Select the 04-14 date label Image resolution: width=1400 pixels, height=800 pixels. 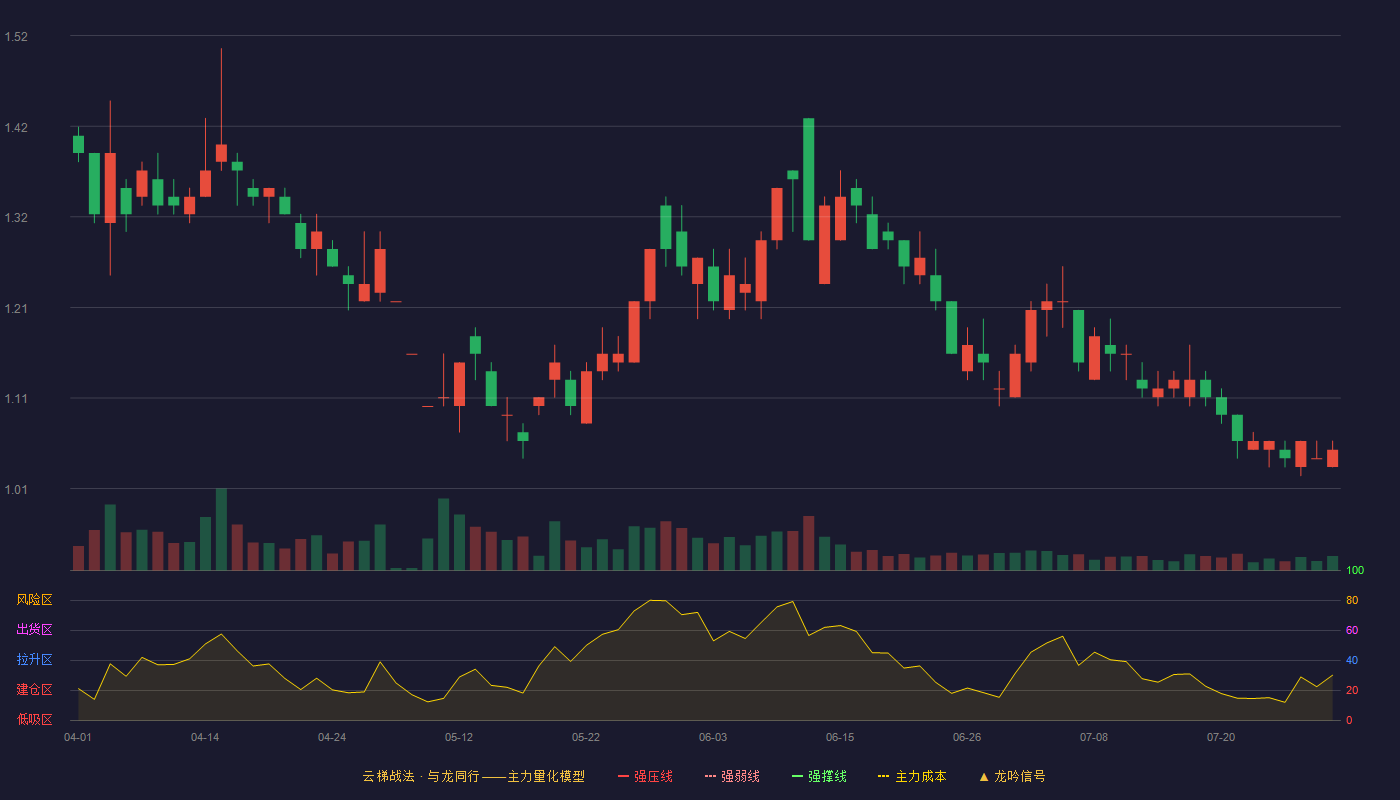coord(205,737)
